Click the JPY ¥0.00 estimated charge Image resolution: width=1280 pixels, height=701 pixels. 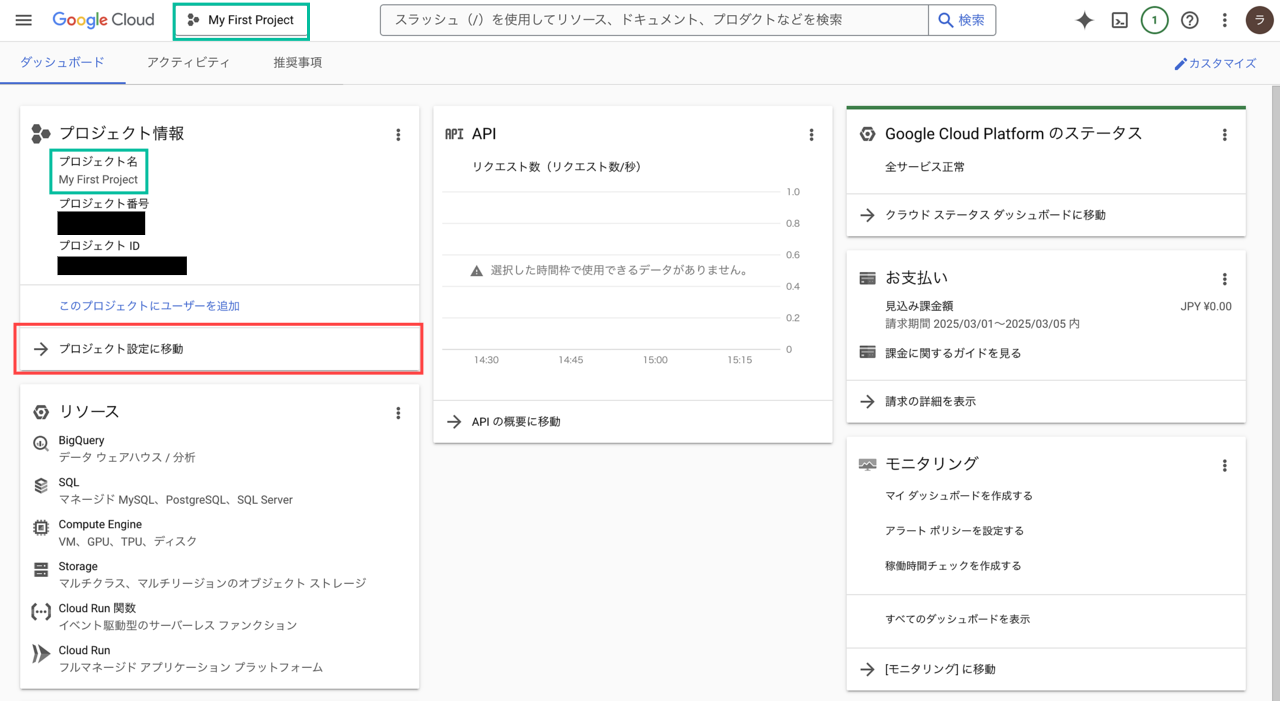coord(1206,306)
